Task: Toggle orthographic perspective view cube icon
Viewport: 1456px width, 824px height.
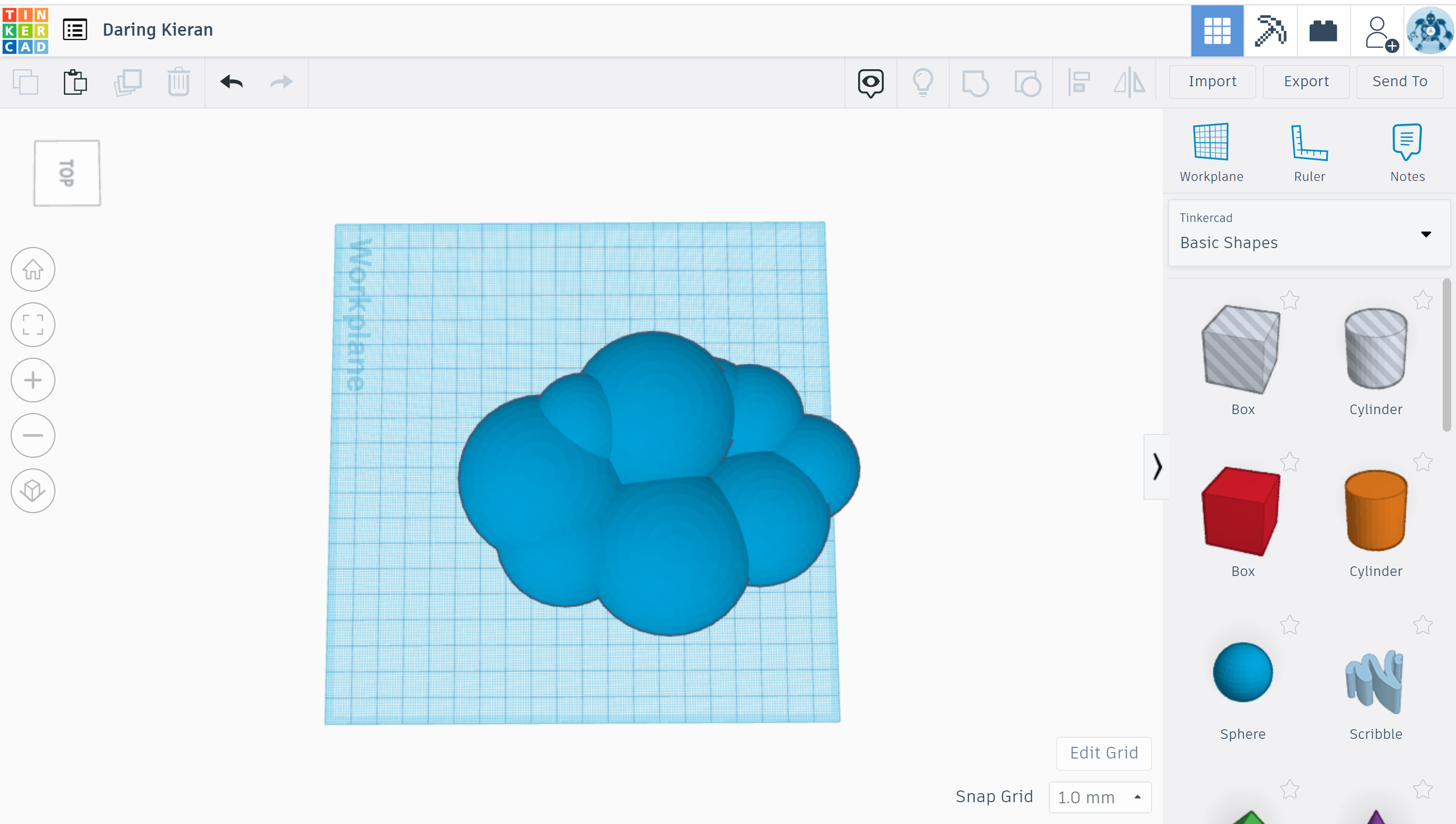Action: click(33, 491)
